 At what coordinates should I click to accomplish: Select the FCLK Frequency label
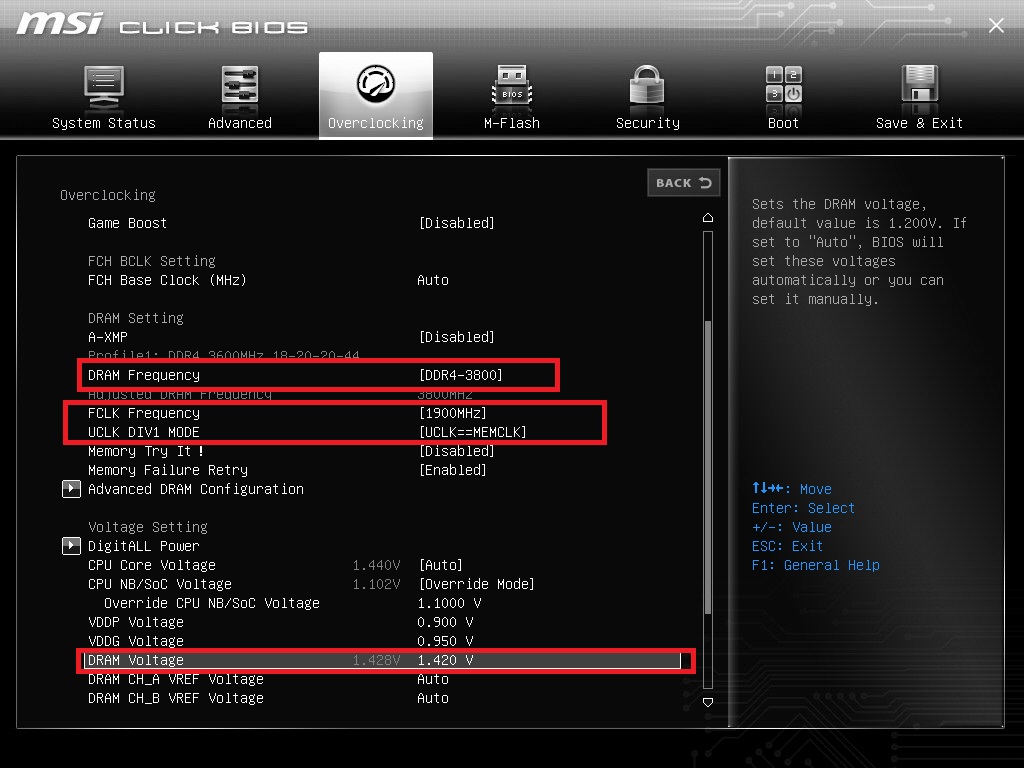click(x=144, y=413)
